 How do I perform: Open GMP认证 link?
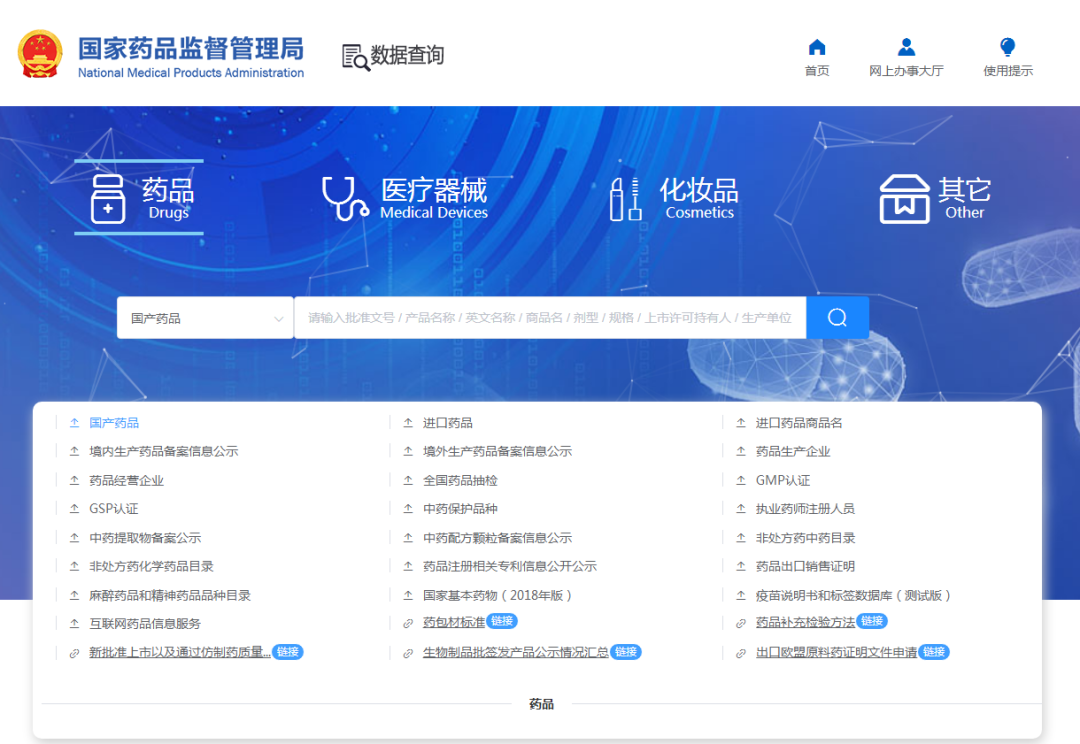click(783, 480)
